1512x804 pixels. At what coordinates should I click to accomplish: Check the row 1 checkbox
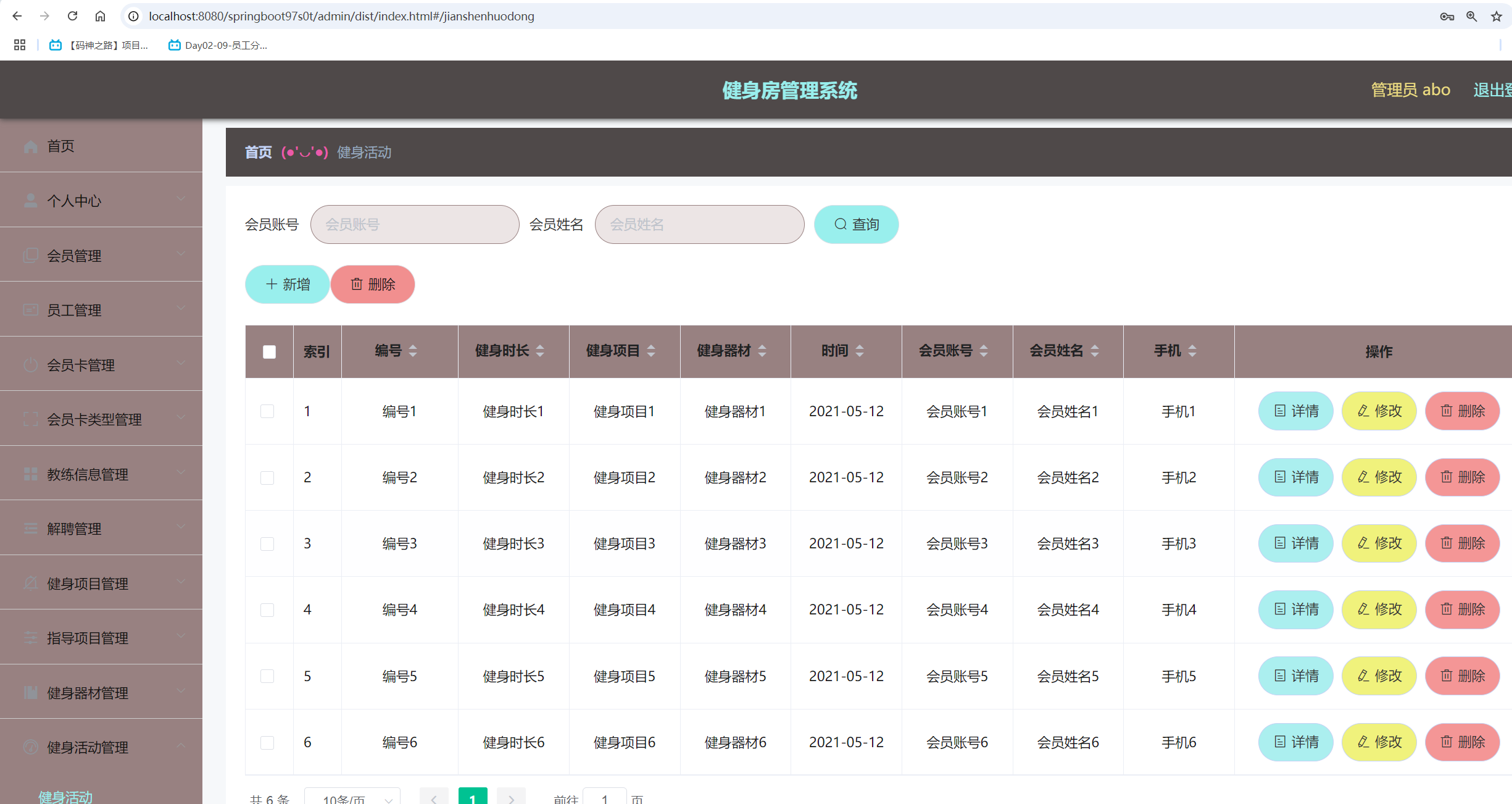[267, 411]
